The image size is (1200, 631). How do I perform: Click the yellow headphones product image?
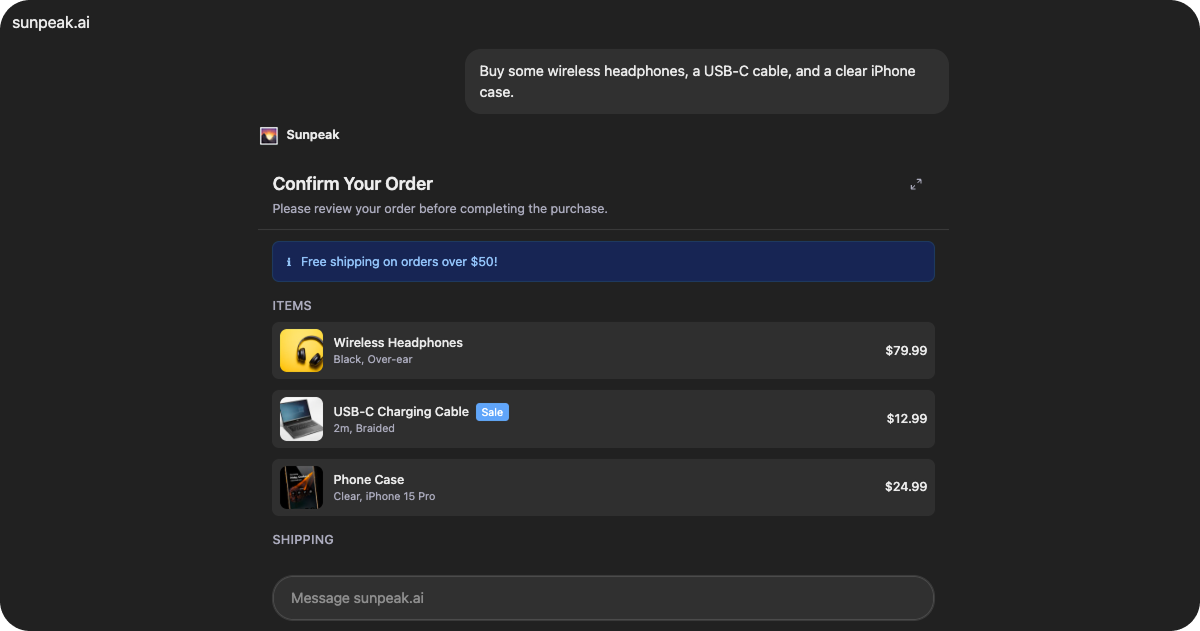[x=301, y=351]
